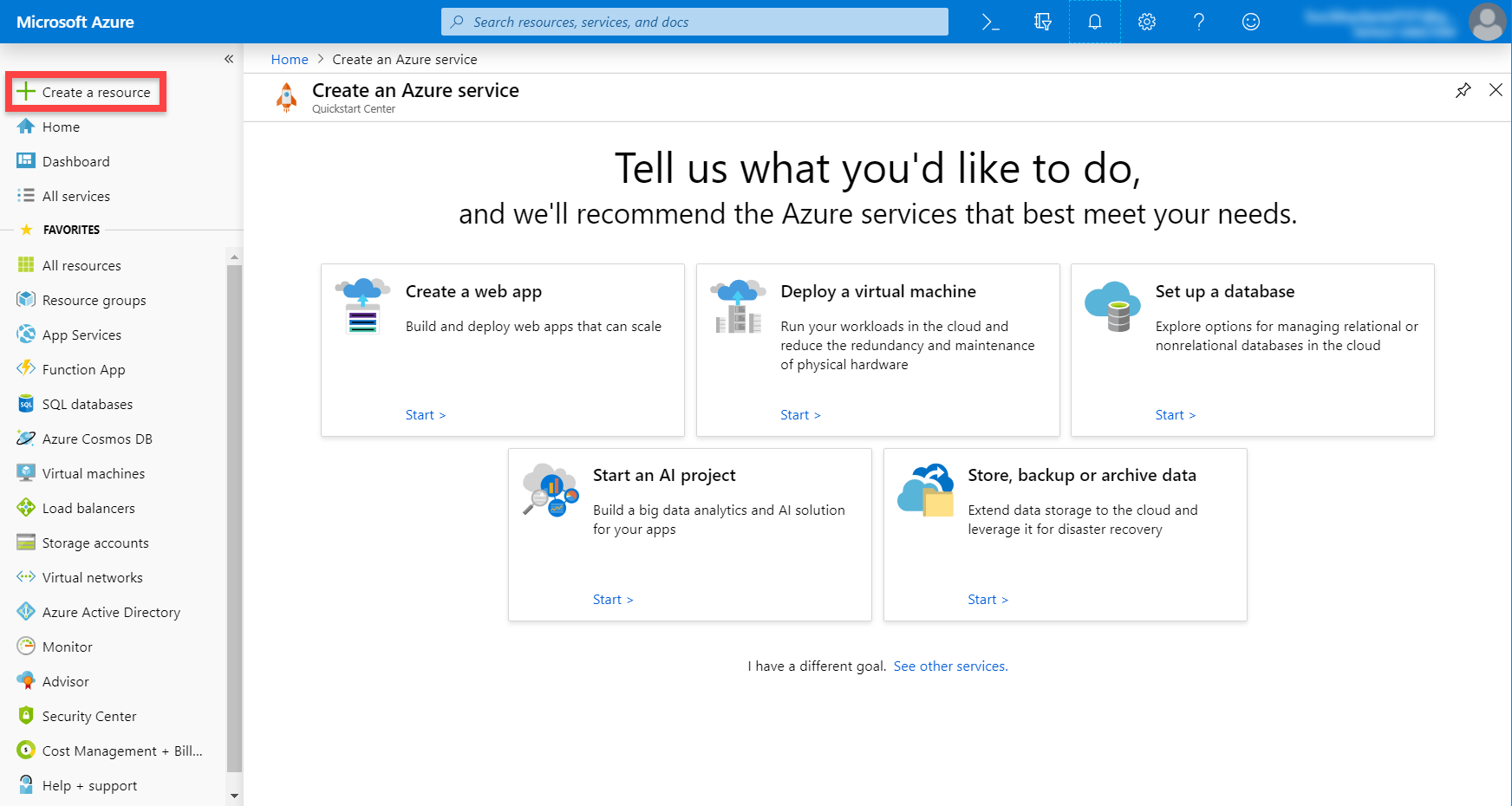Image resolution: width=1512 pixels, height=806 pixels.
Task: Click the Monitor gauge icon
Action: coord(26,647)
